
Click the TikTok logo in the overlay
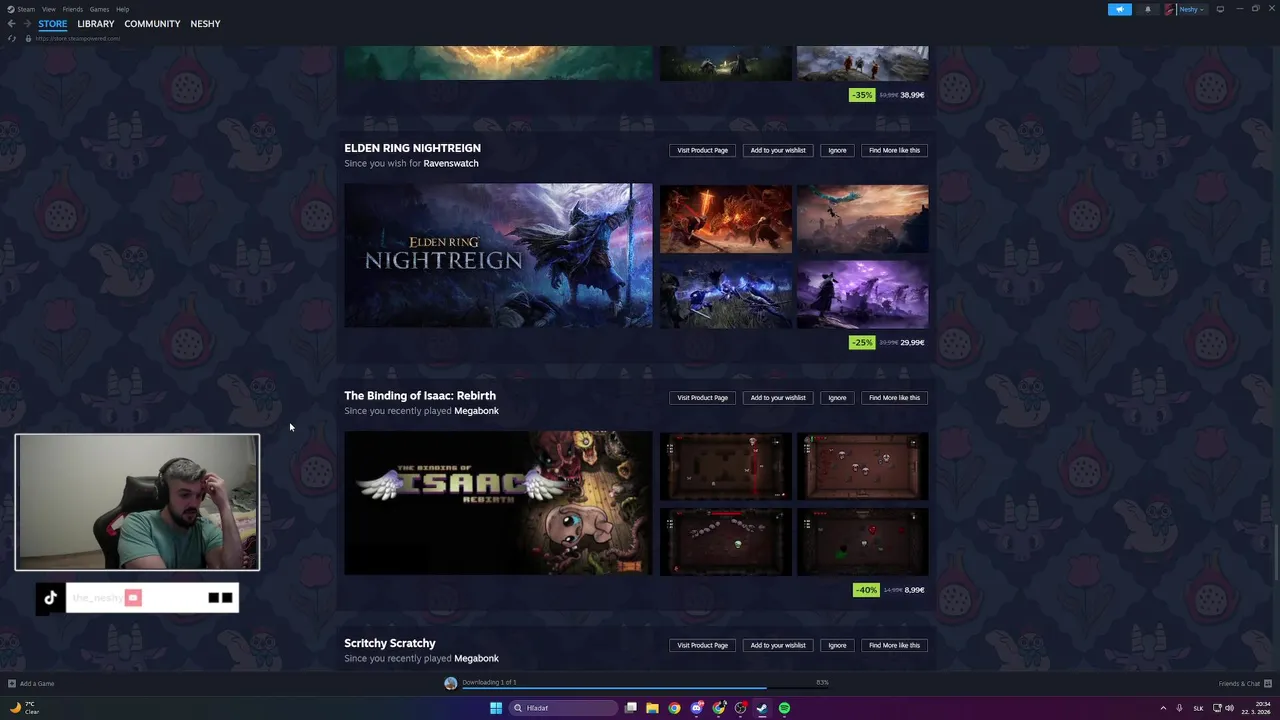pyautogui.click(x=50, y=598)
